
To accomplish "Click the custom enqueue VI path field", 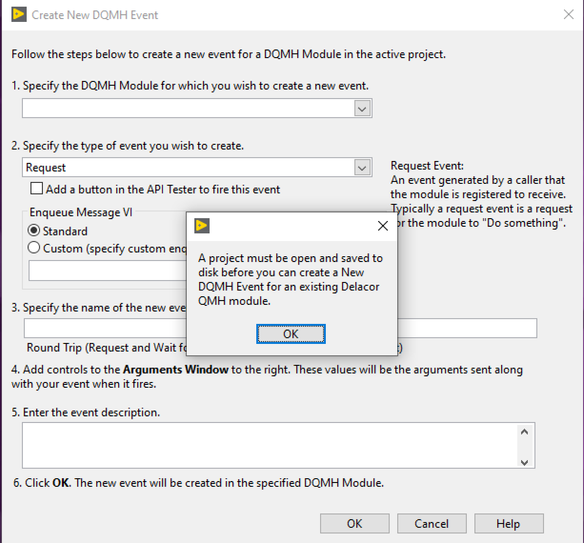I will click(108, 271).
